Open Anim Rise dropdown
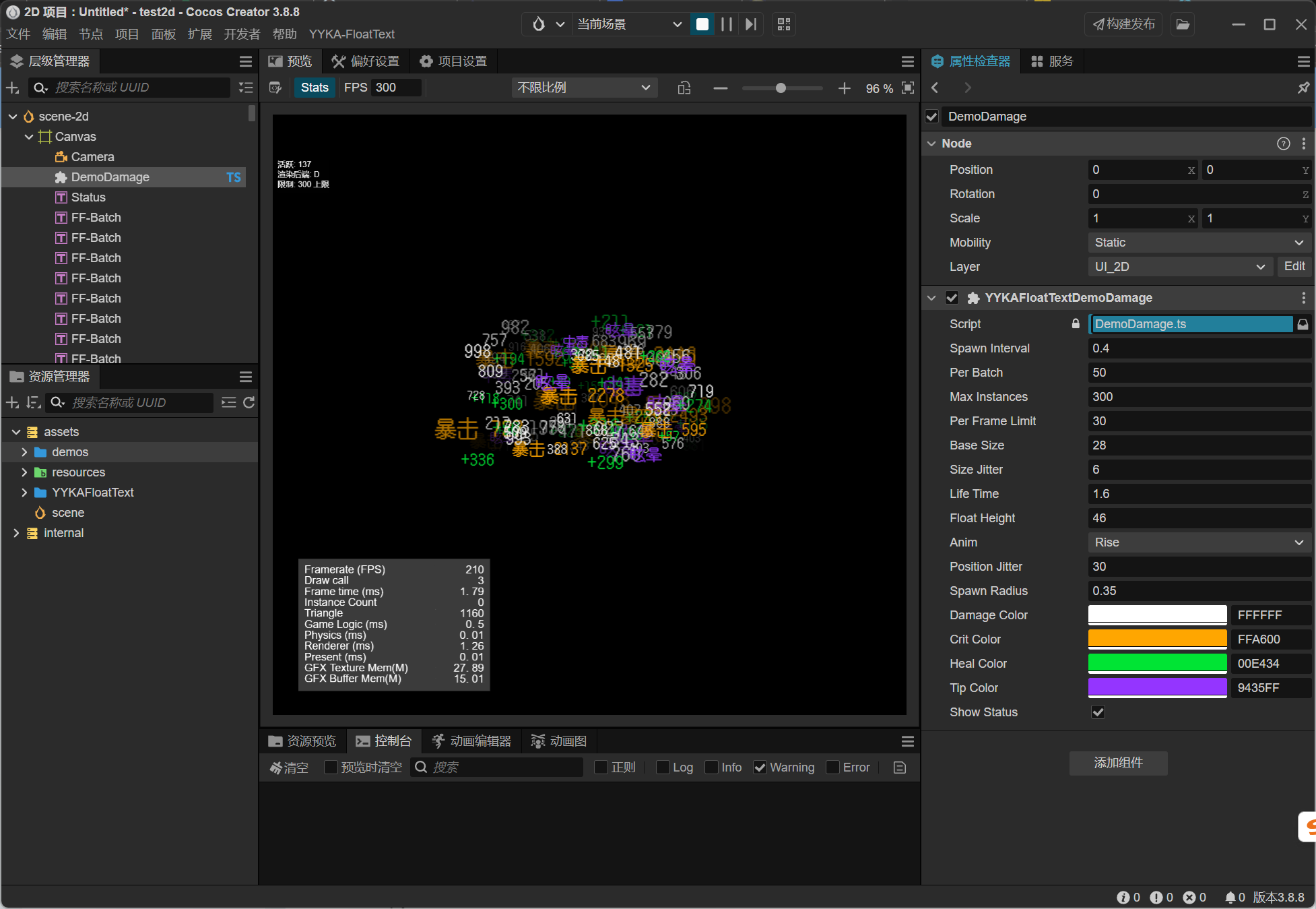The width and height of the screenshot is (1316, 909). (1199, 542)
